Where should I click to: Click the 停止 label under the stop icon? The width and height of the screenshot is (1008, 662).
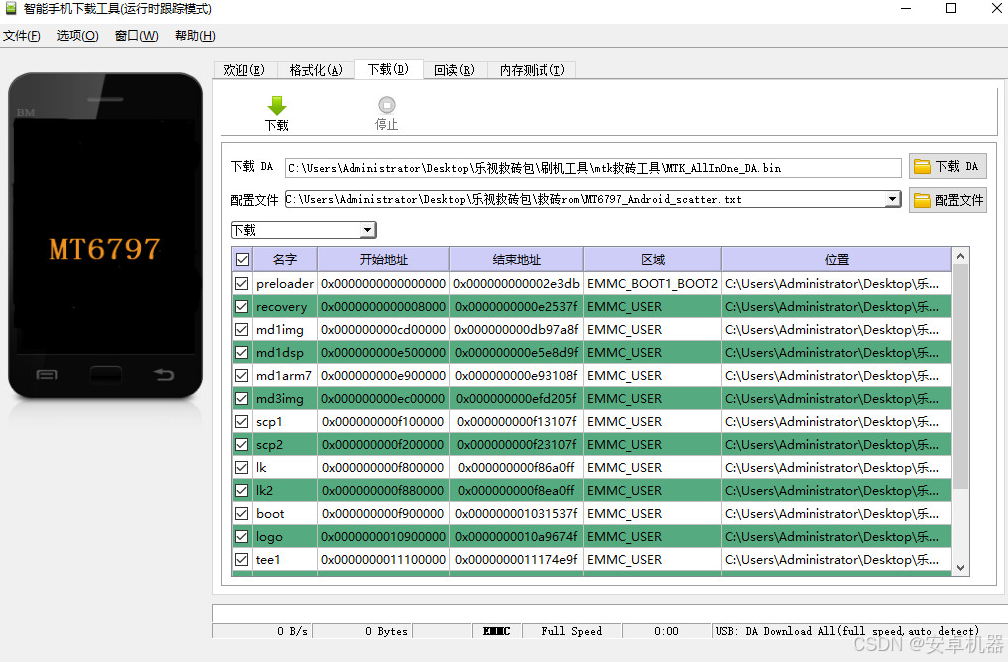click(x=386, y=125)
